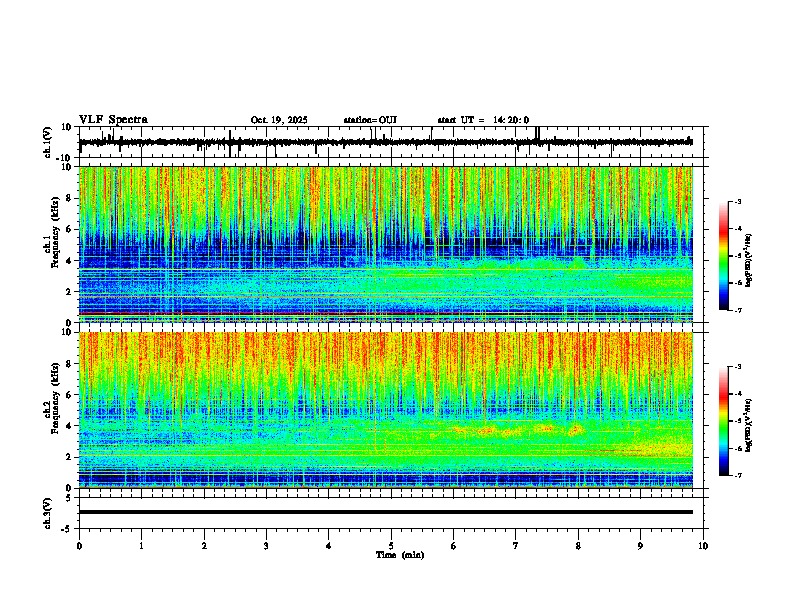This screenshot has height=612, width=792.
Task: Click the ch.1 spectrogram color bar
Action: point(724,256)
